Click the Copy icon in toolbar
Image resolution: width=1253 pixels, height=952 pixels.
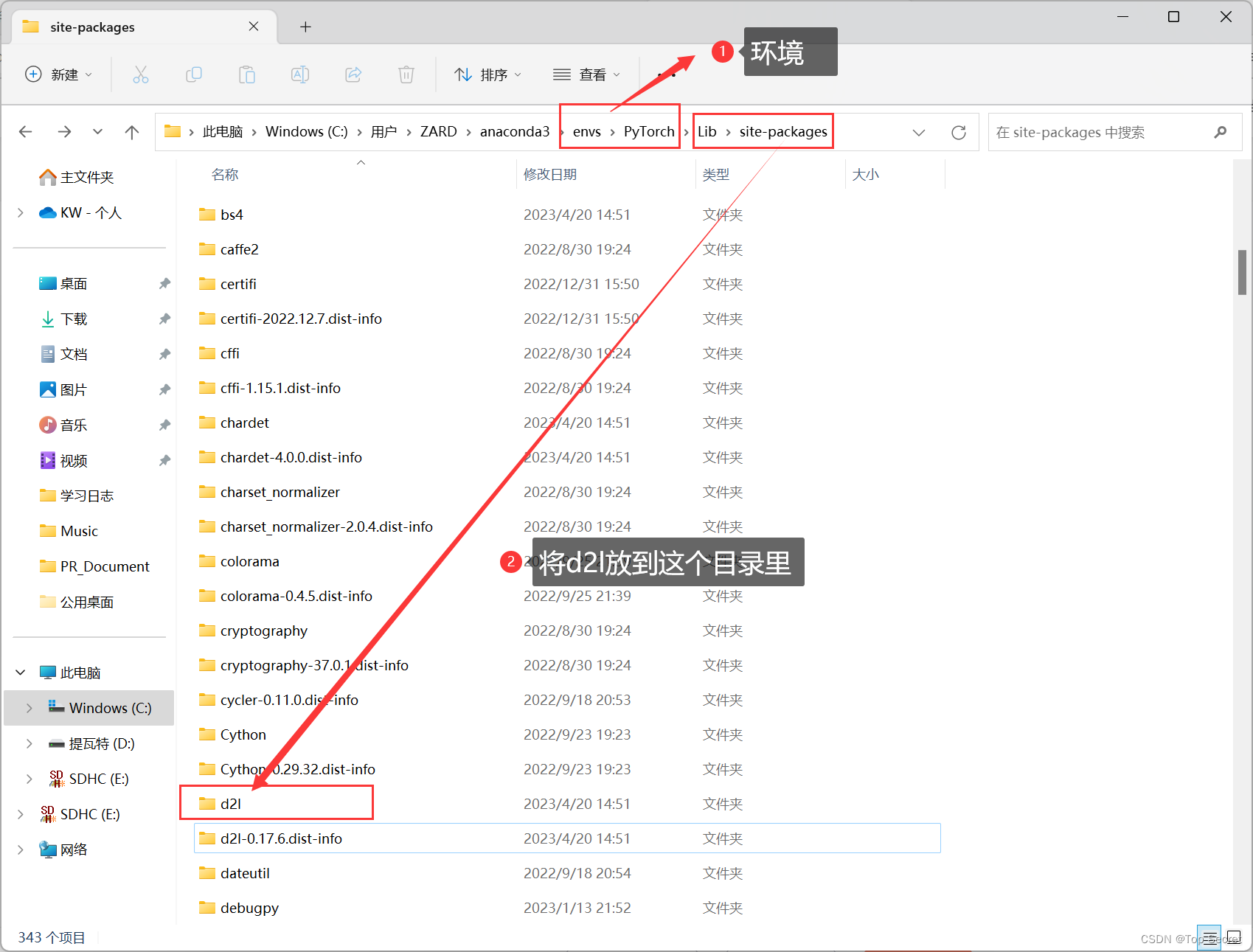(194, 74)
